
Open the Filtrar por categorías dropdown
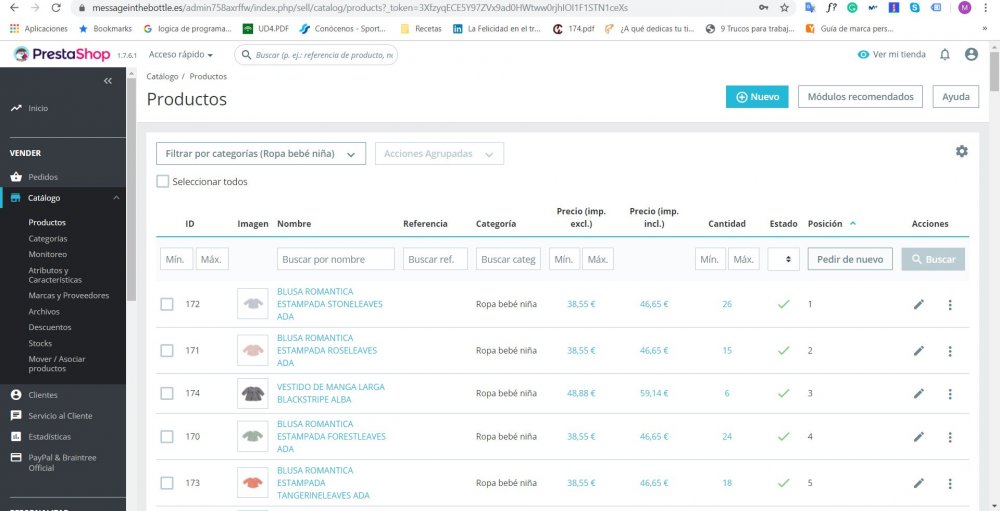coord(261,154)
